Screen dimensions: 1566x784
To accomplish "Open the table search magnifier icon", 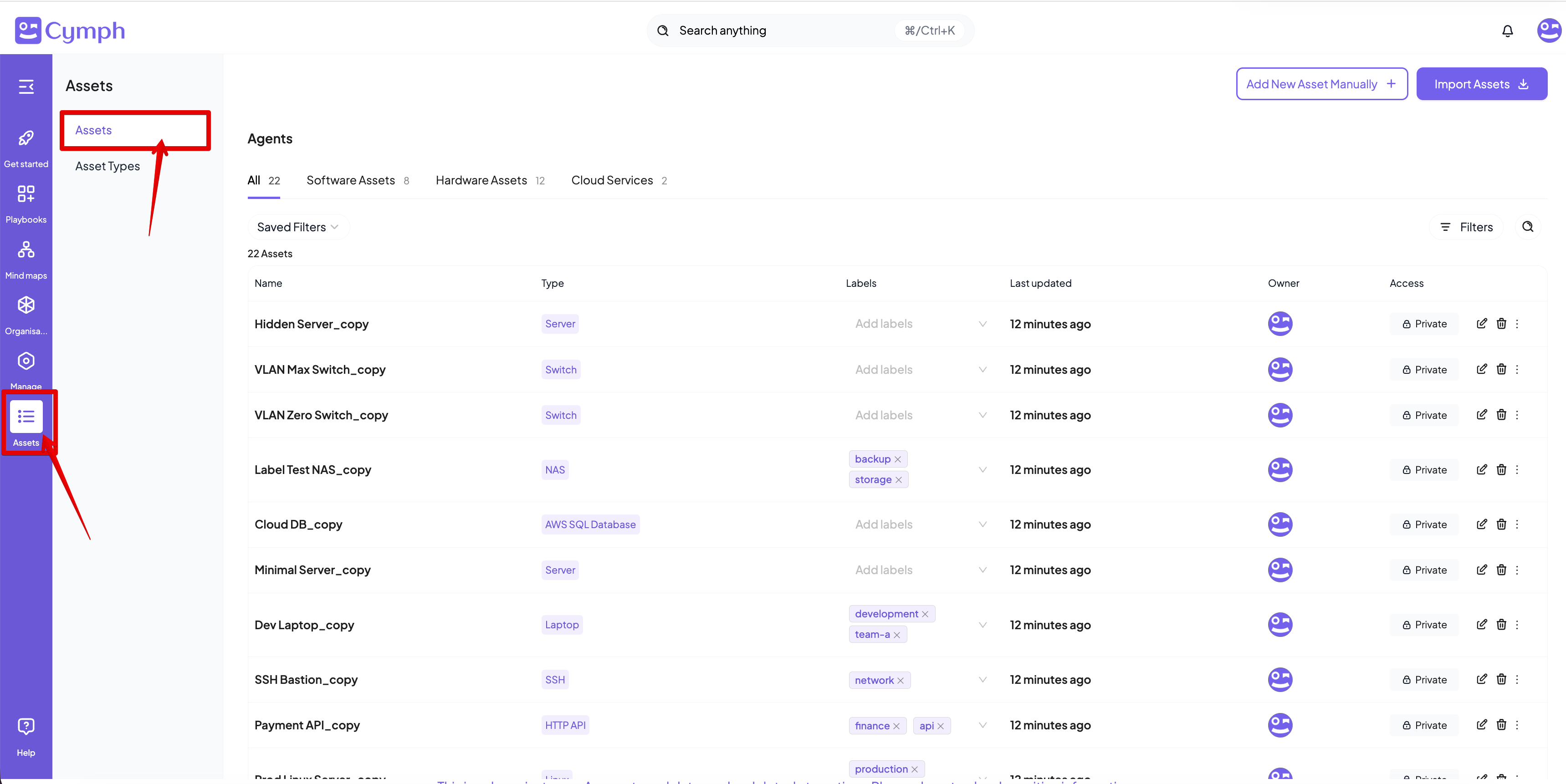I will click(1528, 227).
